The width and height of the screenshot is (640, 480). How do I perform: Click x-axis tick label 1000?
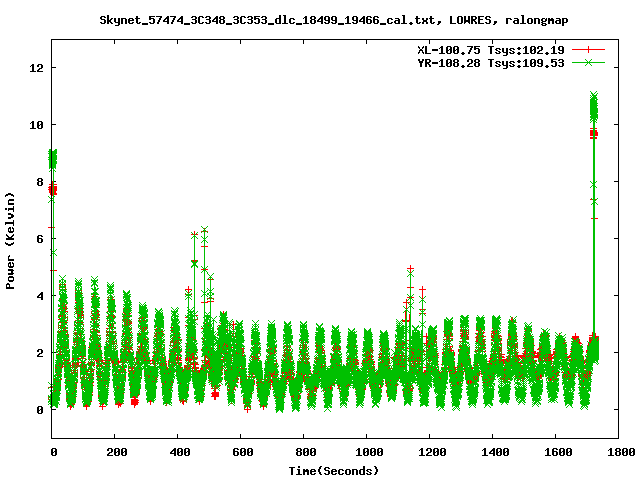(369, 452)
